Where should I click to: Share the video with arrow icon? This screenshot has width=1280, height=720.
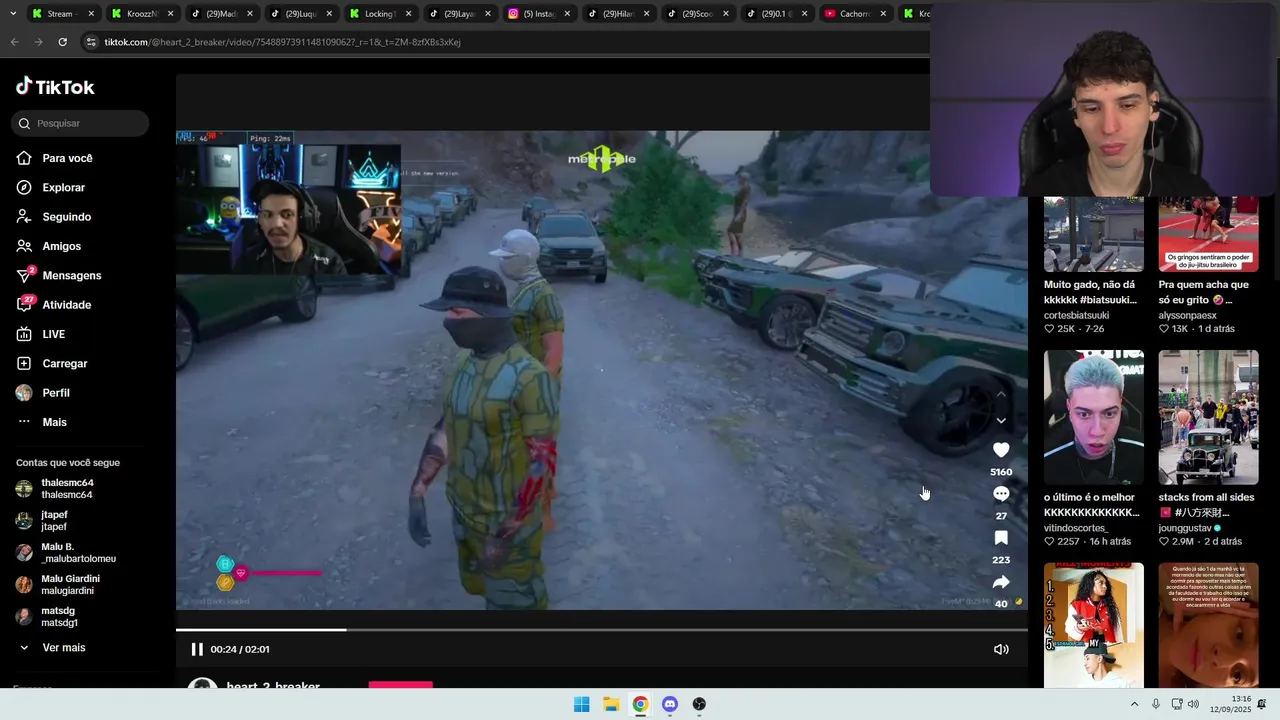tap(1001, 582)
